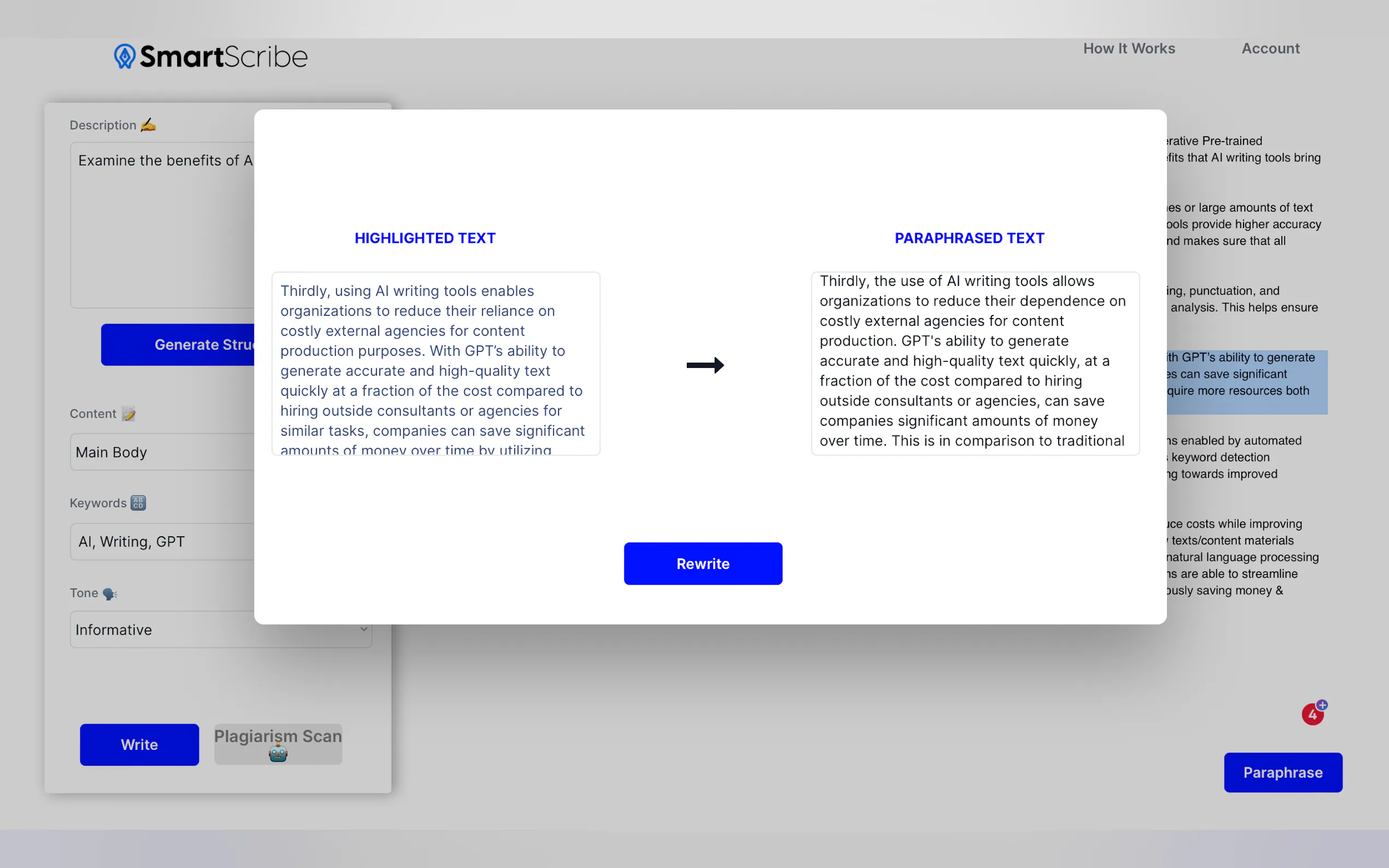Click into the Highlighted Text box

(435, 364)
